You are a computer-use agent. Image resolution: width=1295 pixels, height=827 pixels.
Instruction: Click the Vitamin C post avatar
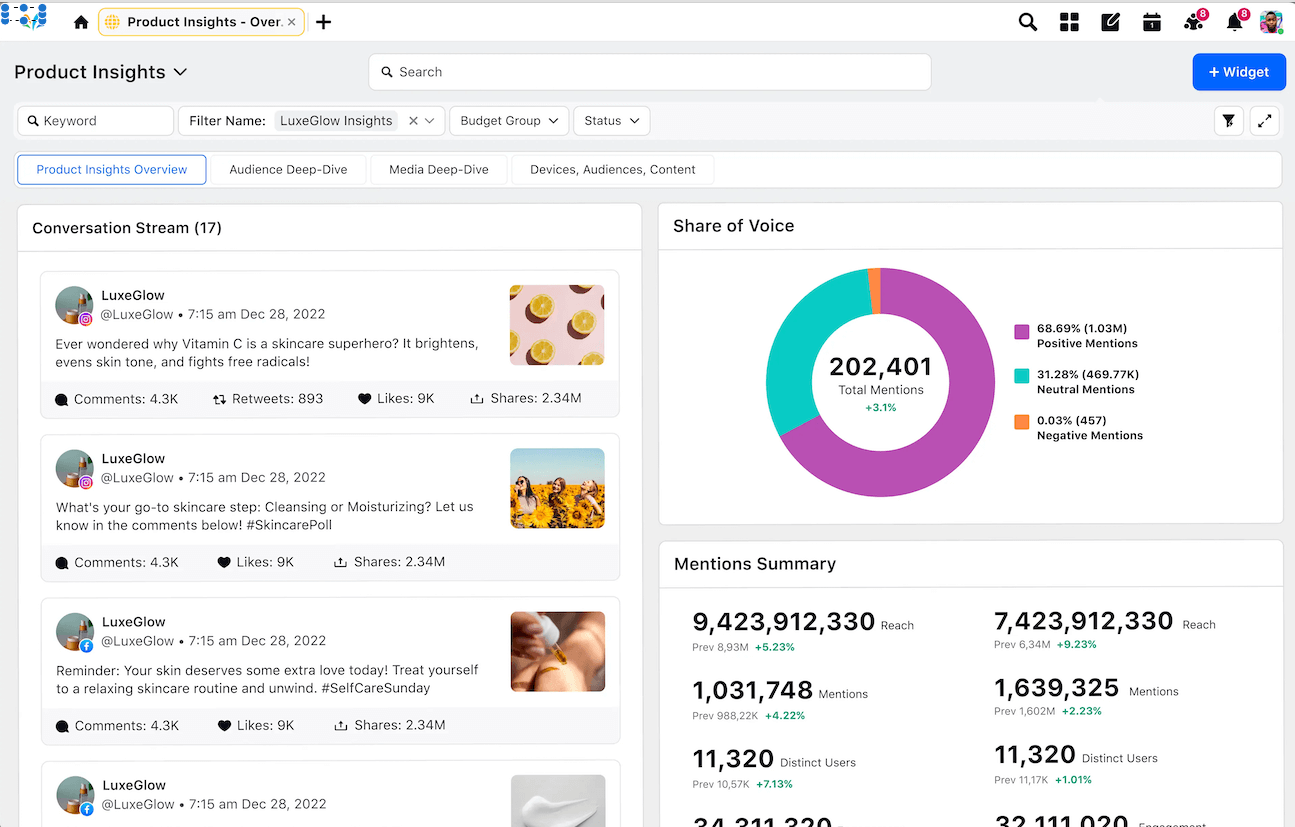tap(74, 306)
